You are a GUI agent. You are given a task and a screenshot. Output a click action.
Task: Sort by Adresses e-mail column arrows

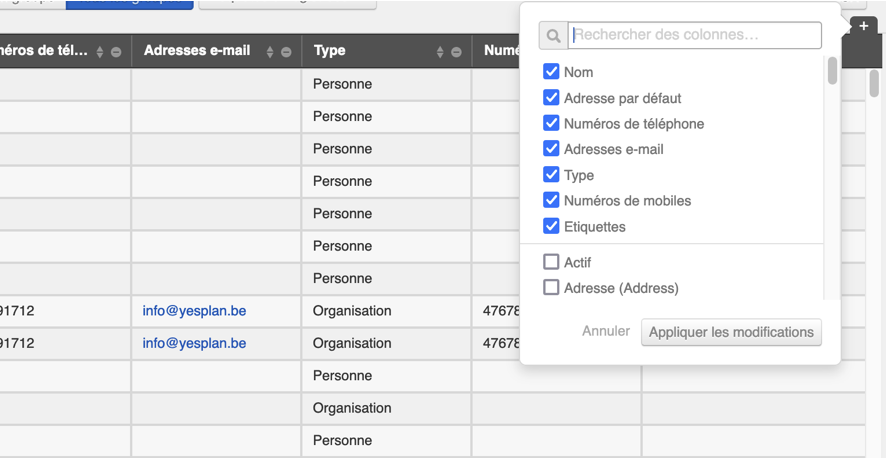pos(270,52)
